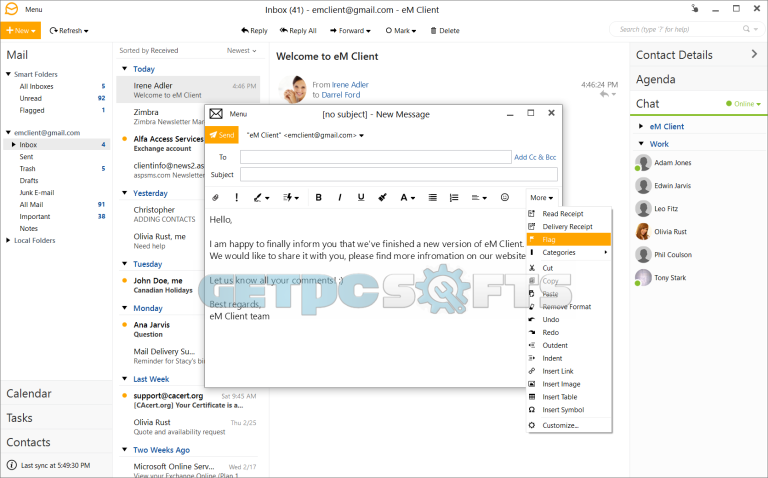Open the main eM Client Menu
The height and width of the screenshot is (478, 768).
click(x=33, y=9)
